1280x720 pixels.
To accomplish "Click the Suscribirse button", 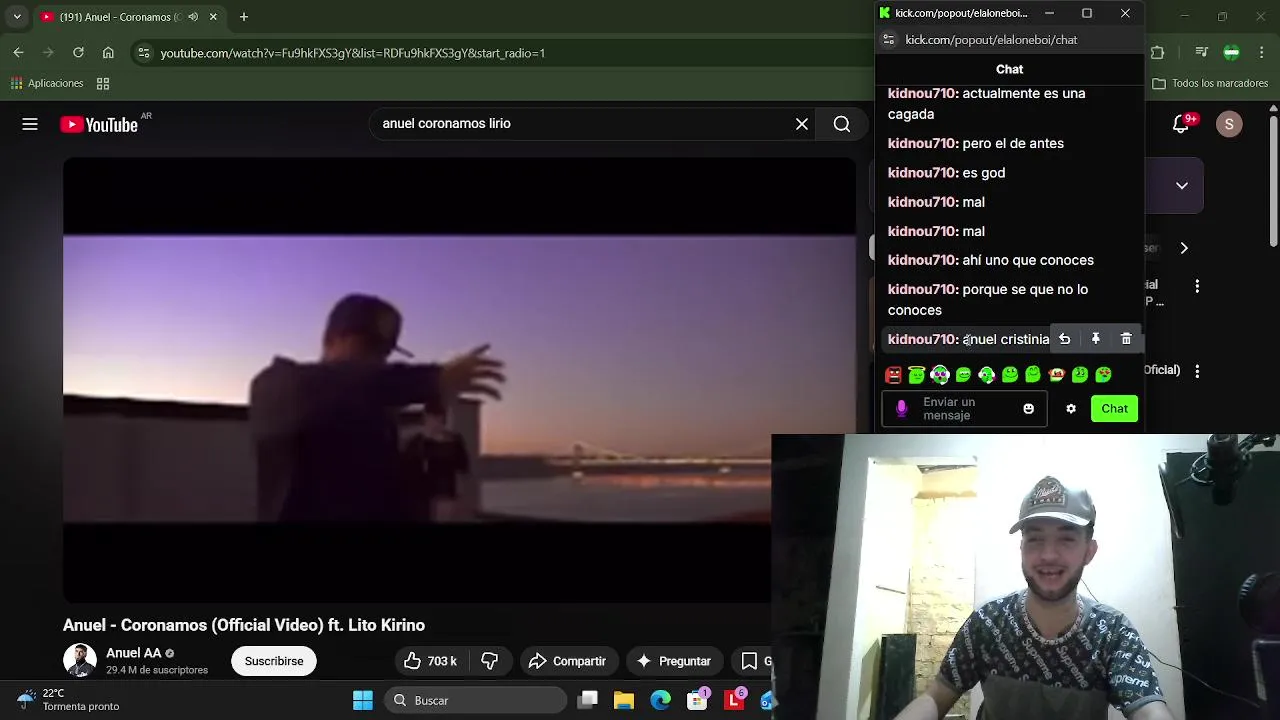I will click(274, 661).
